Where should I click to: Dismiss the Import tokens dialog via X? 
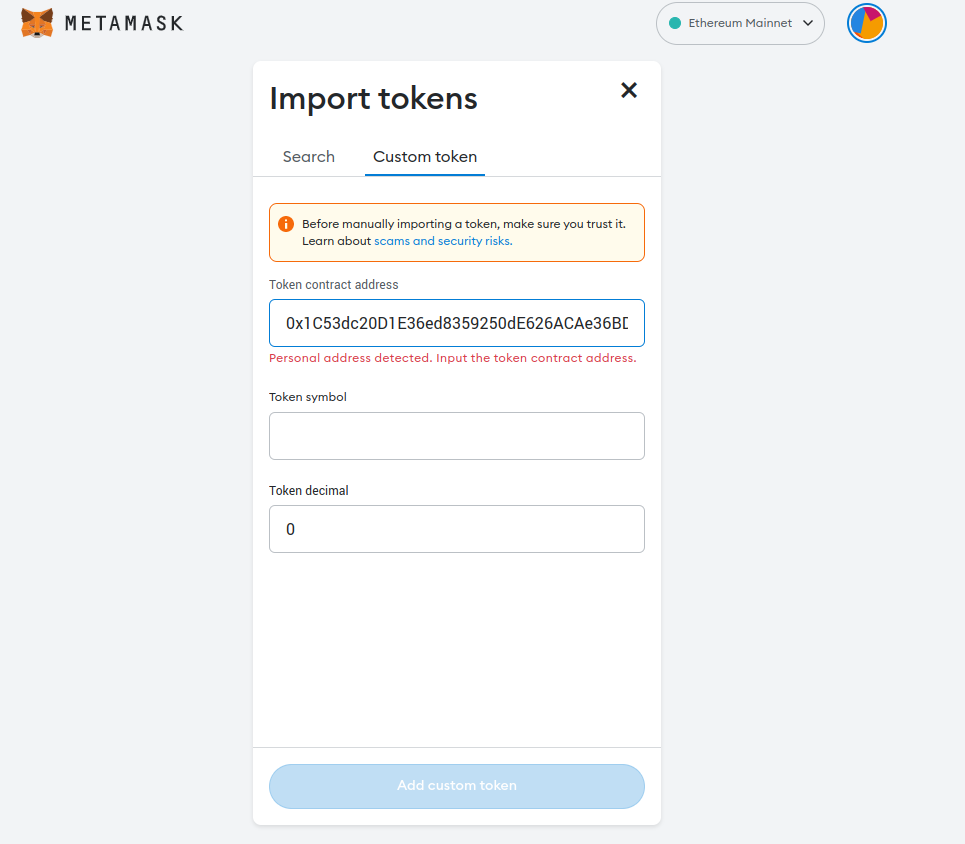pos(628,90)
